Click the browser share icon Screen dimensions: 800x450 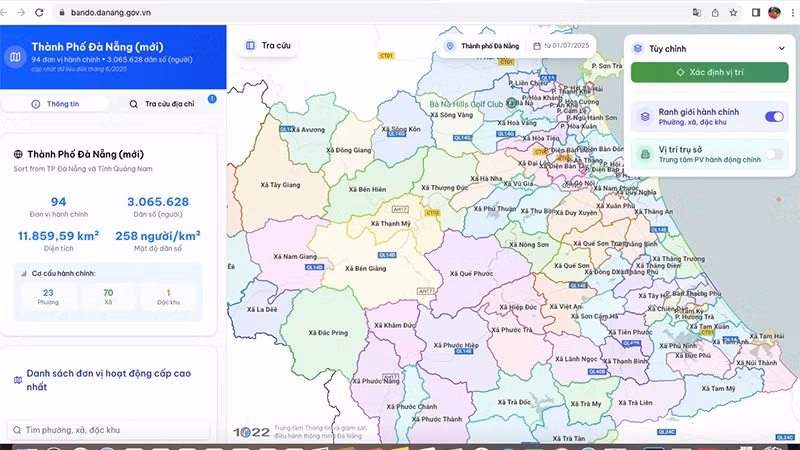[x=715, y=12]
